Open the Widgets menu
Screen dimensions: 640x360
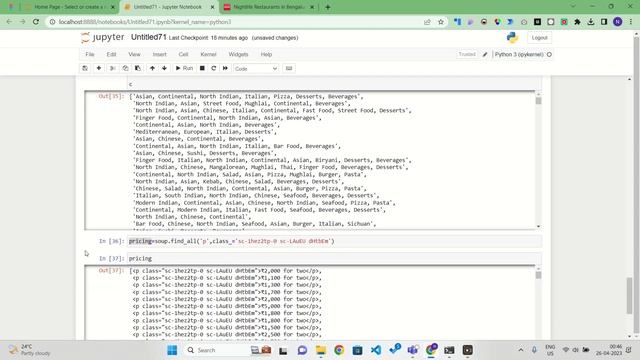click(238, 54)
